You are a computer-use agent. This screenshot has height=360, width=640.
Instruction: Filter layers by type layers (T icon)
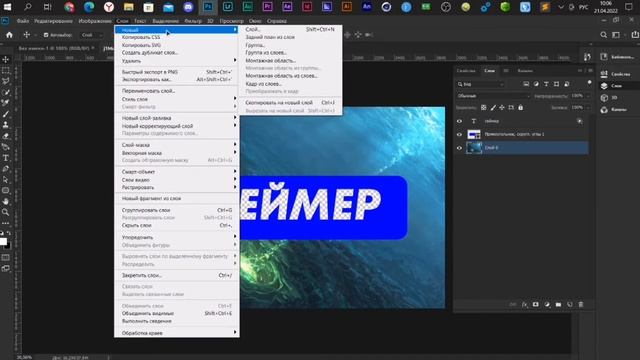tap(546, 84)
